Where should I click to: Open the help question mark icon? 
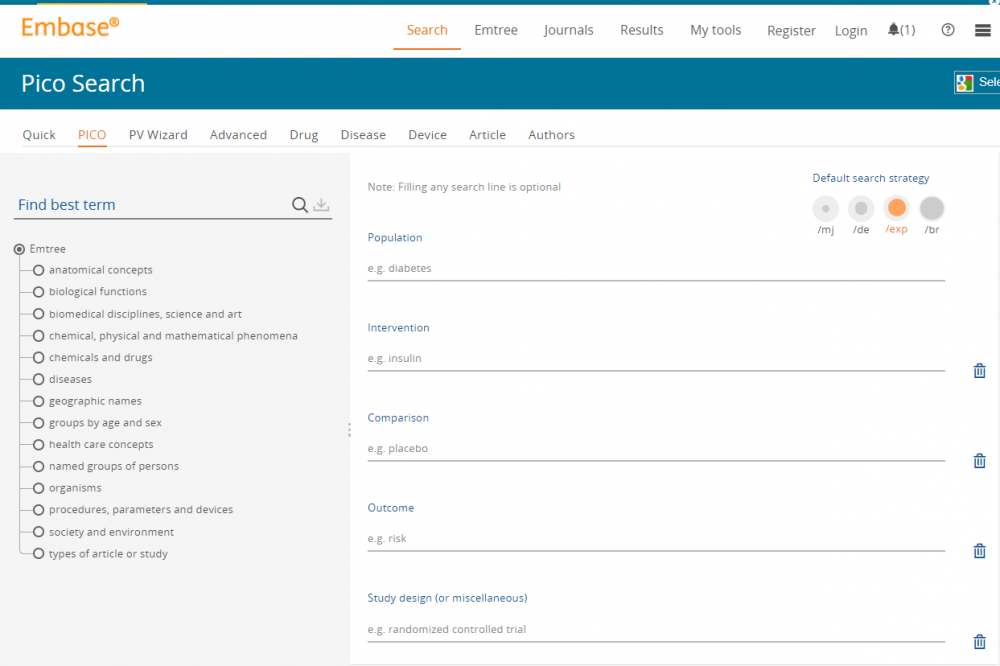948,29
